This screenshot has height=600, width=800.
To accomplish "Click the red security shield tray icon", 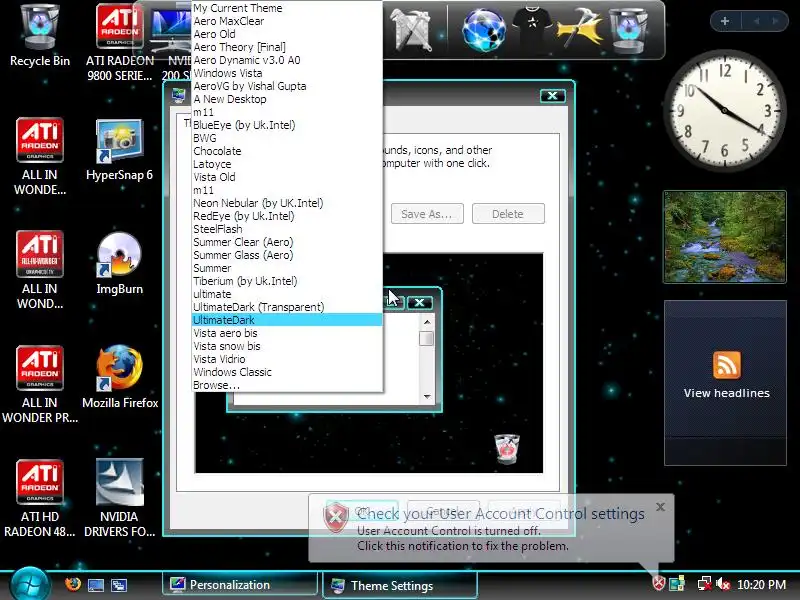I will click(659, 583).
